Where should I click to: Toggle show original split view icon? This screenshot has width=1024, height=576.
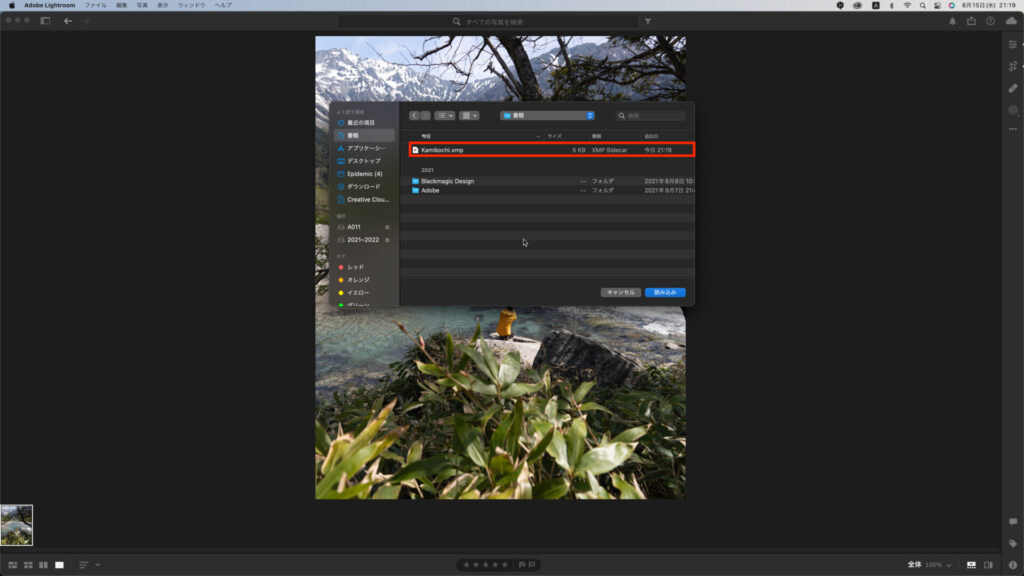tap(988, 565)
